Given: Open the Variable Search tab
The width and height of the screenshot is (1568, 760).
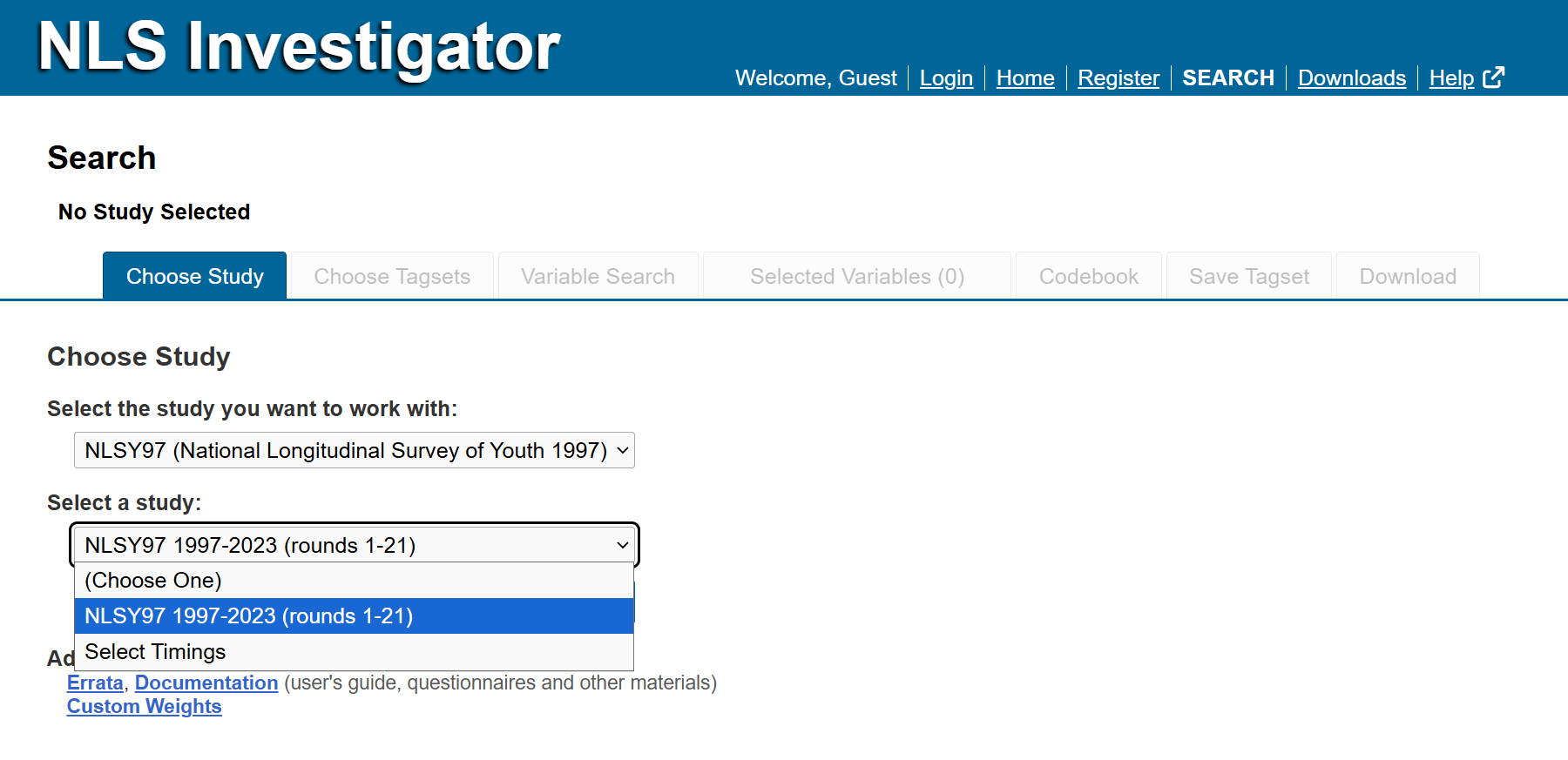Looking at the screenshot, I should 598,276.
